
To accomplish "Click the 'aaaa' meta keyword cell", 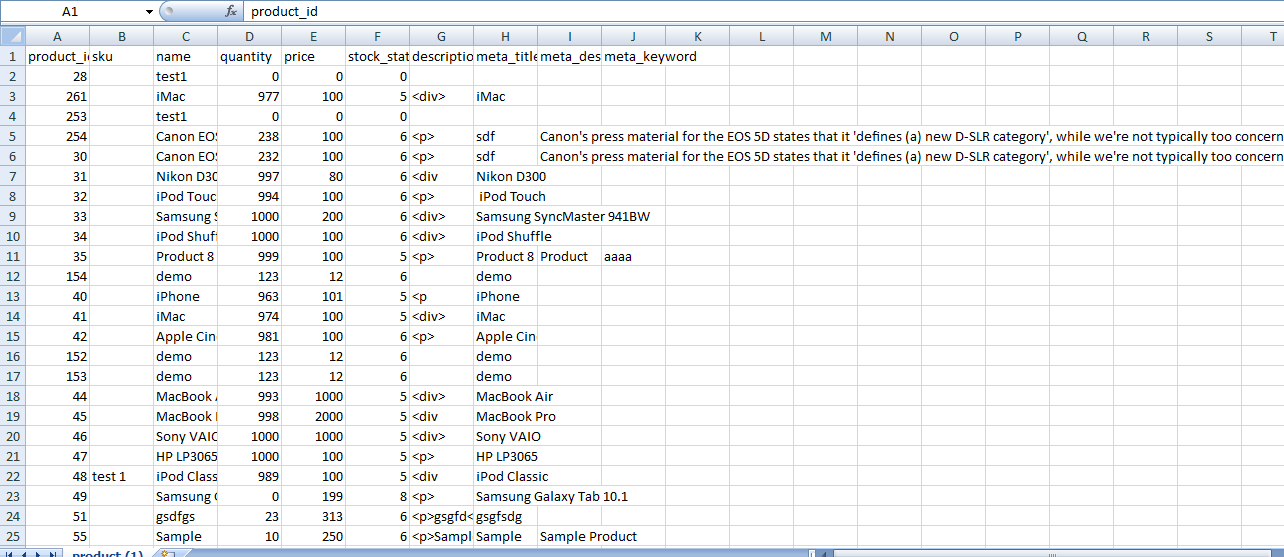I will (x=633, y=257).
